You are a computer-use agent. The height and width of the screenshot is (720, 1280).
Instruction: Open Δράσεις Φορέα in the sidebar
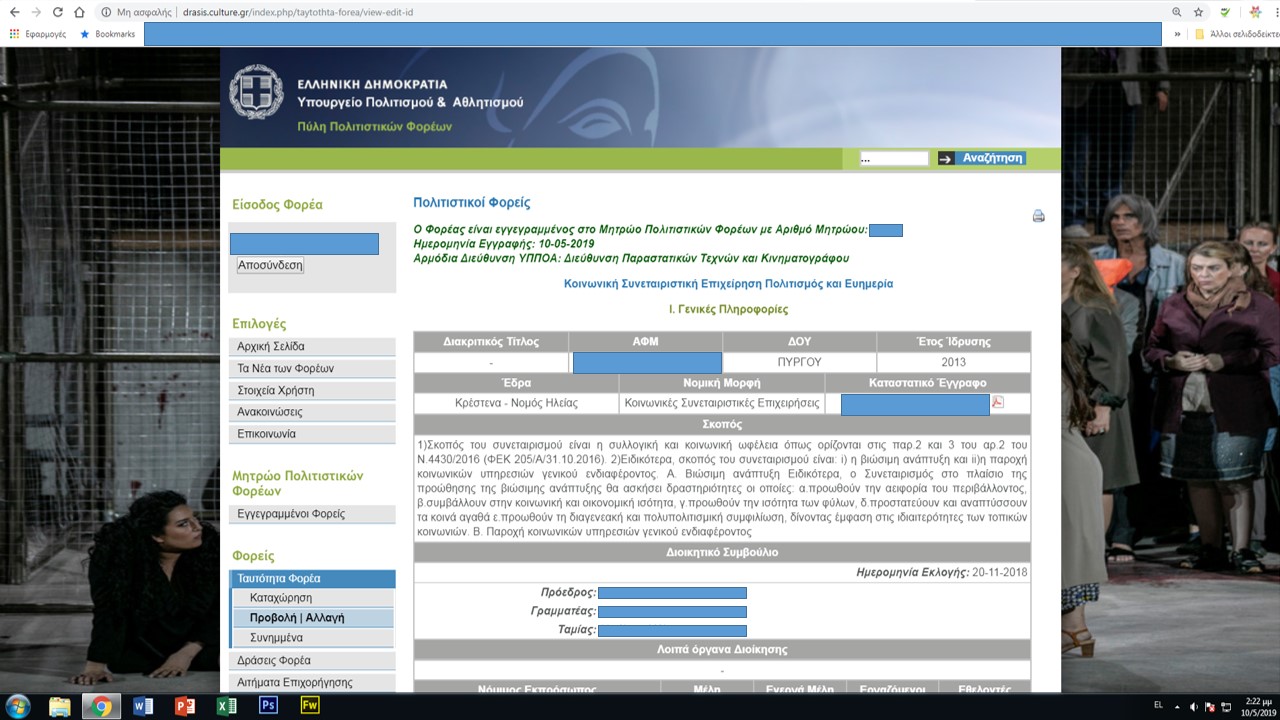tap(312, 660)
